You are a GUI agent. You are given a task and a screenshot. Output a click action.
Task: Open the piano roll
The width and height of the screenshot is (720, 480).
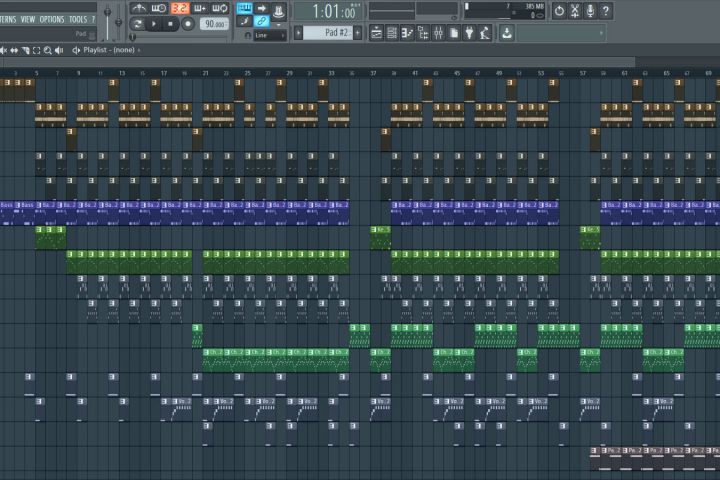[x=407, y=33]
